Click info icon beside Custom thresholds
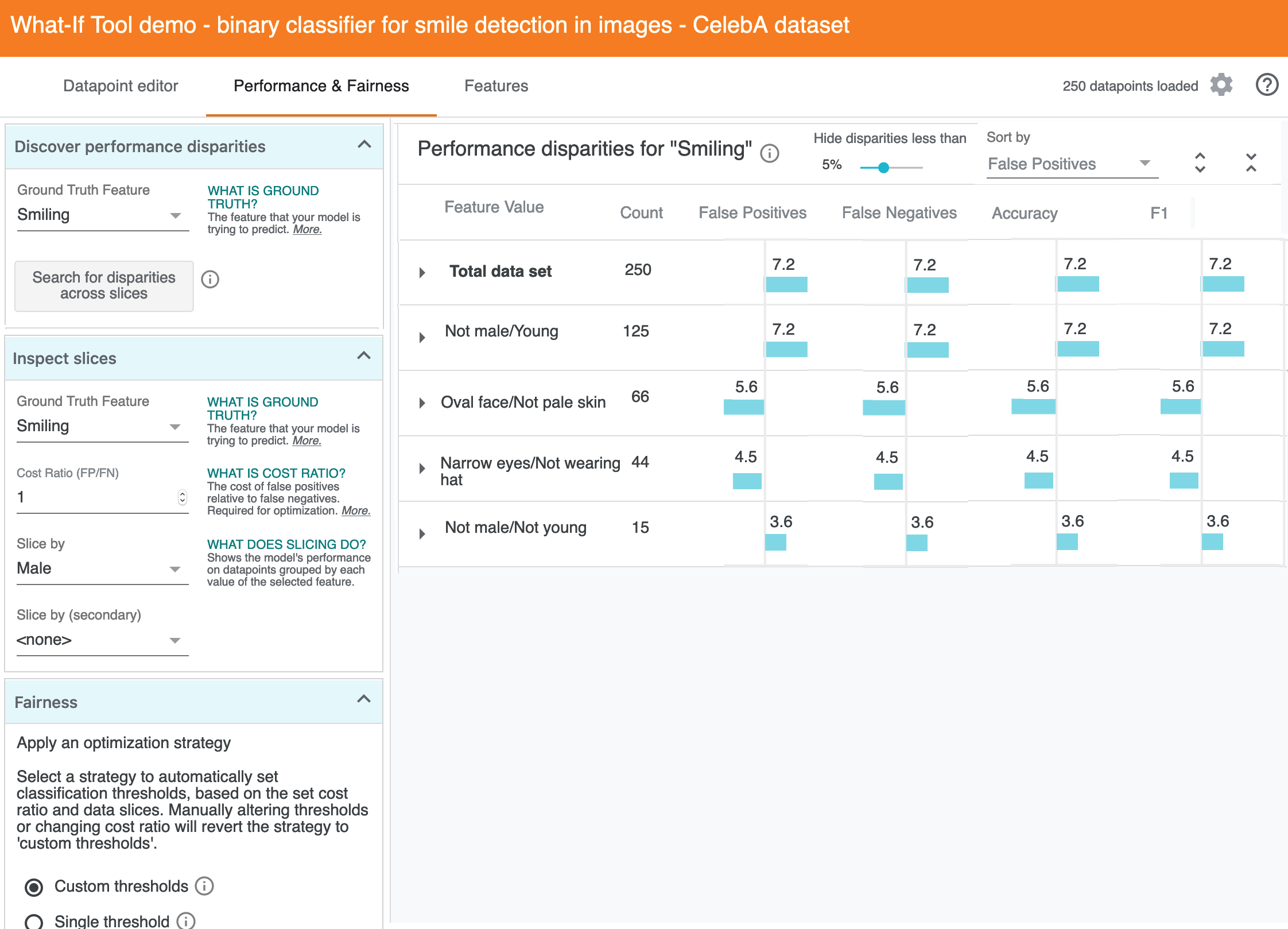 pyautogui.click(x=204, y=886)
